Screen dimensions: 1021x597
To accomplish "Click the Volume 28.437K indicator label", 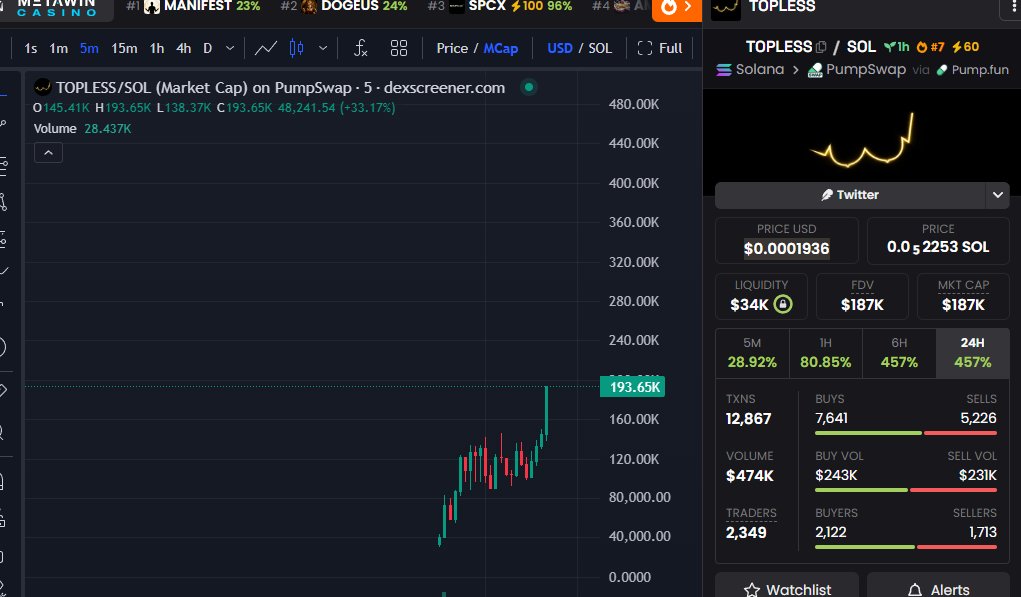I will (83, 129).
